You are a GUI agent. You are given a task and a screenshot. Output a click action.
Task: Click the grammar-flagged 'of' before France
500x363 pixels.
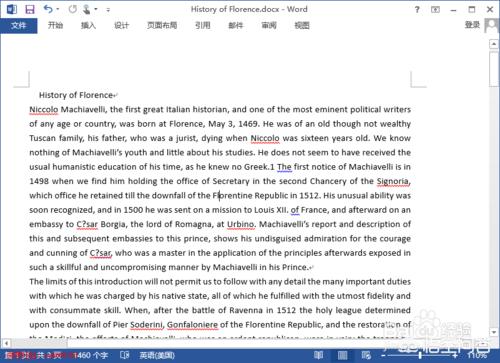(295, 210)
